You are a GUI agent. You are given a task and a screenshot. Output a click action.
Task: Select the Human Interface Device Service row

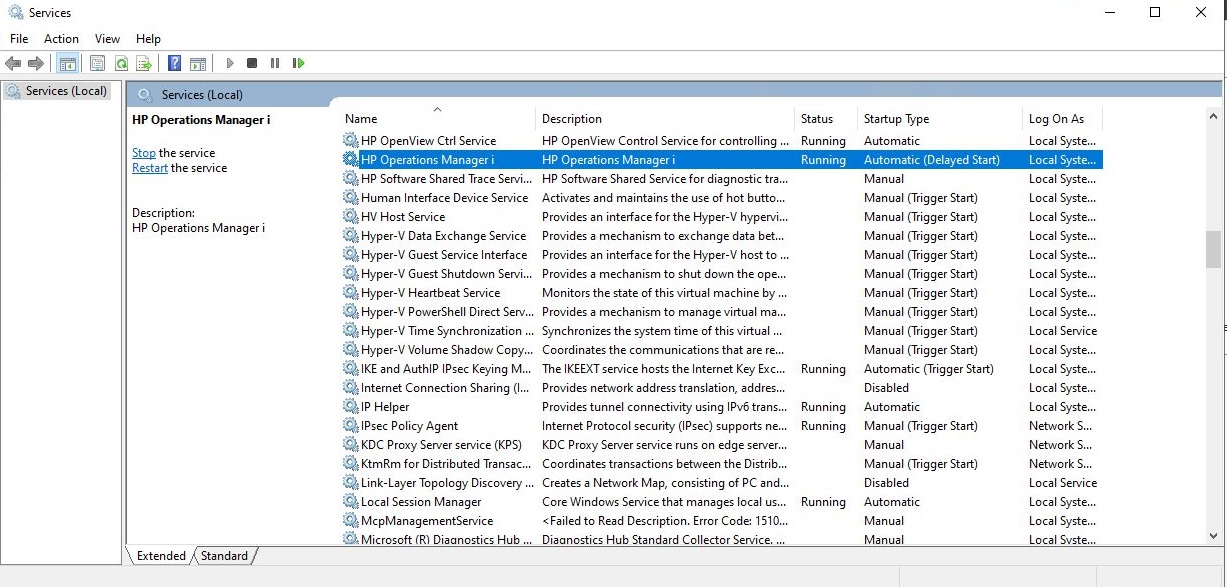(721, 198)
